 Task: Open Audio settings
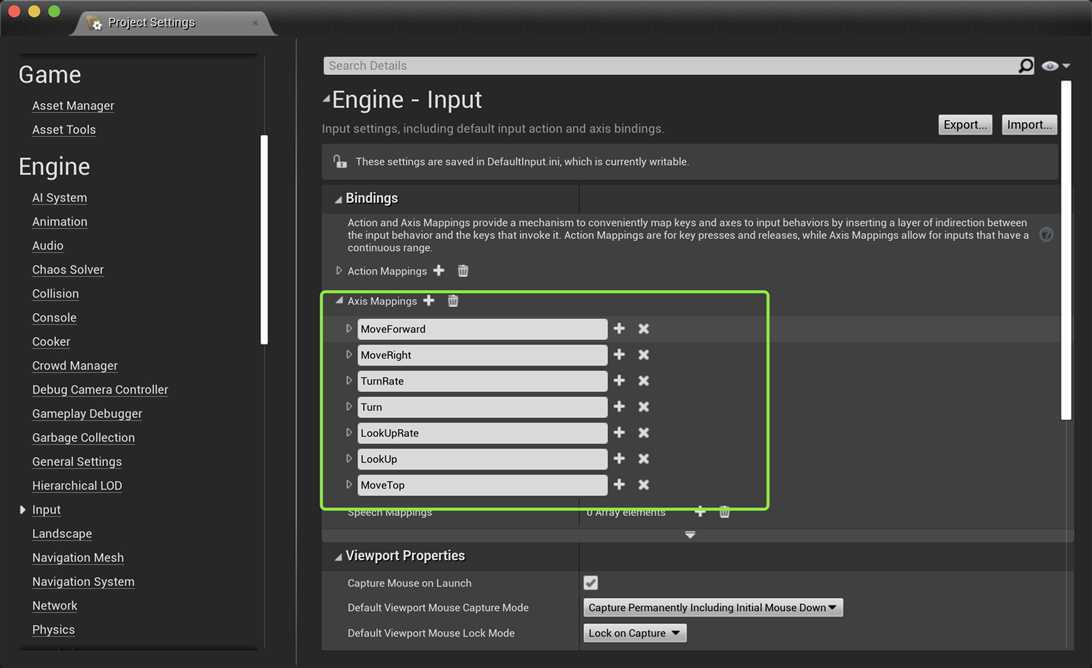(47, 245)
